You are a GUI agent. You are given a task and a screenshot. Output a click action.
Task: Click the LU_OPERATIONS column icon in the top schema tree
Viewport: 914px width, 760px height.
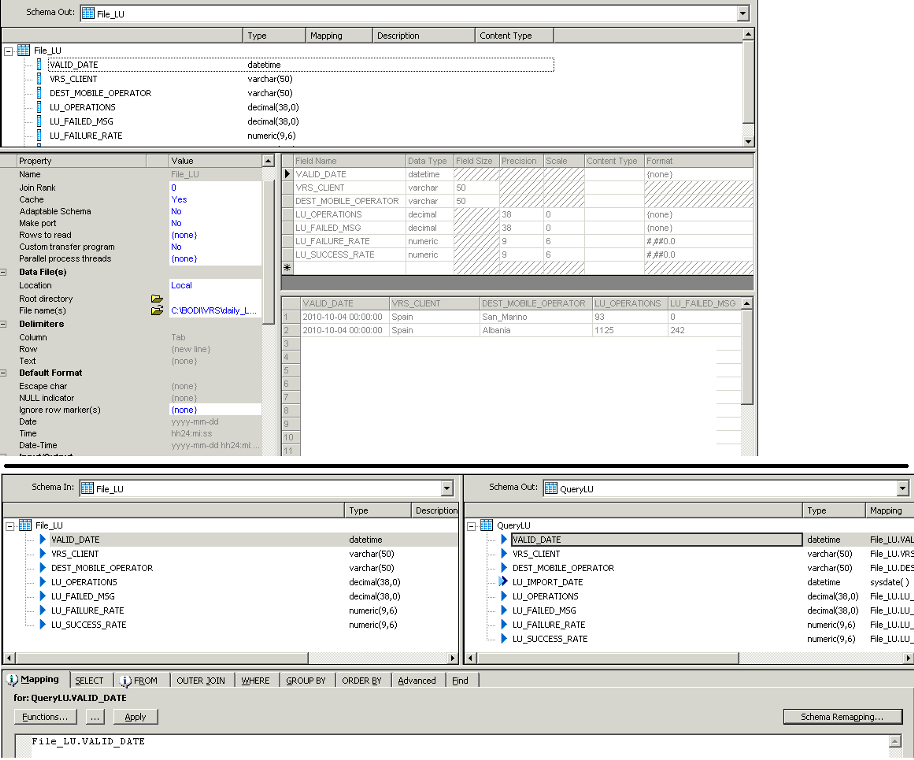39,107
